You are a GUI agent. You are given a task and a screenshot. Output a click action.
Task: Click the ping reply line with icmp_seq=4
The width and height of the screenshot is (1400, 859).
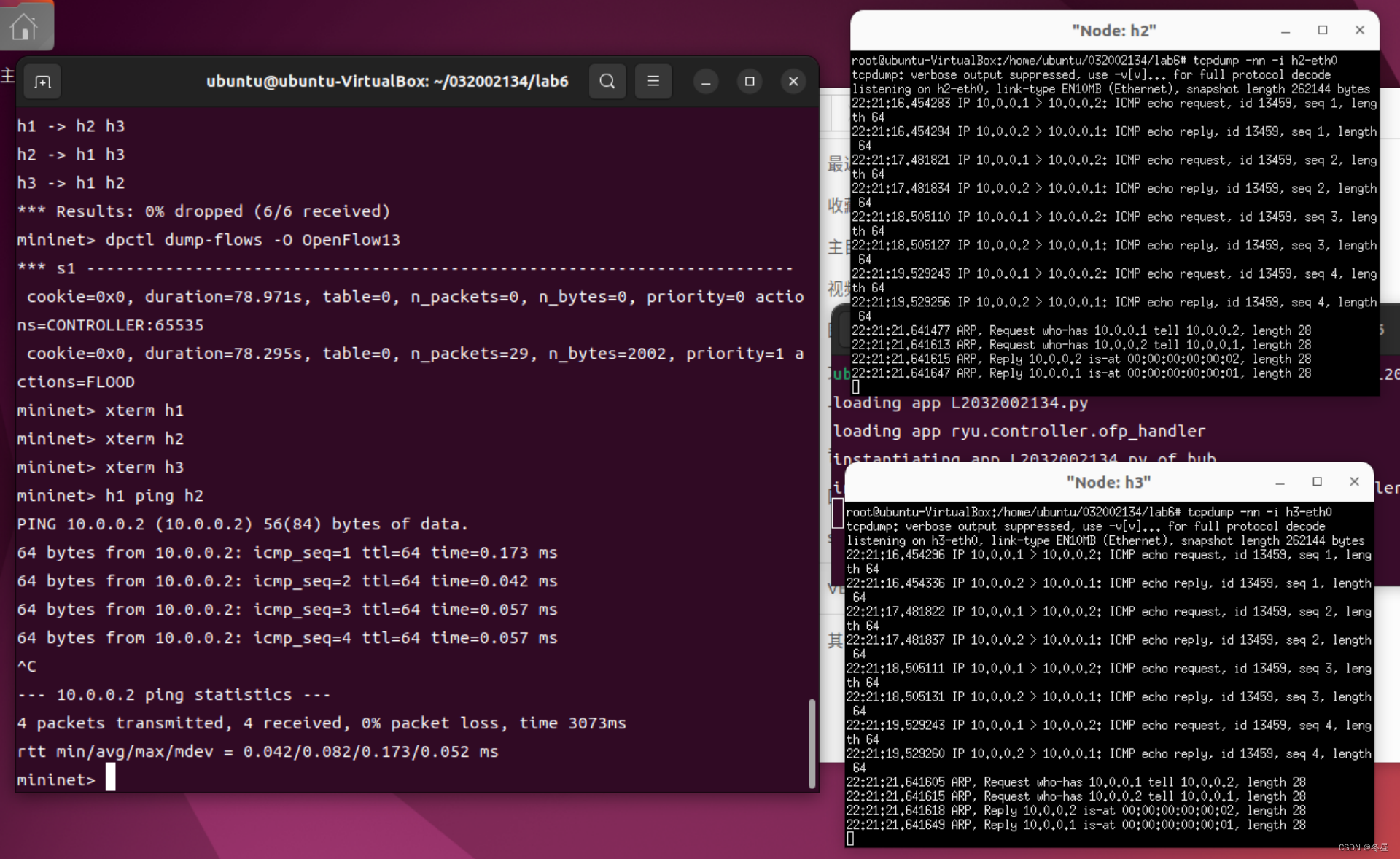click(x=287, y=638)
